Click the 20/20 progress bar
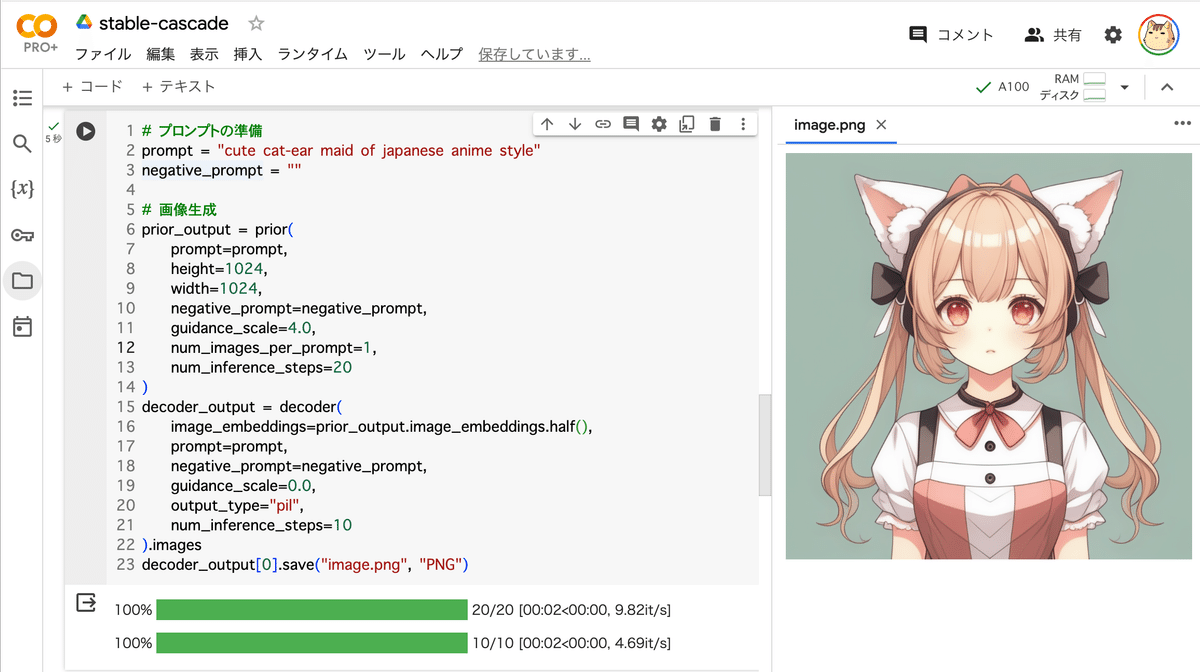1200x672 pixels. click(x=312, y=610)
